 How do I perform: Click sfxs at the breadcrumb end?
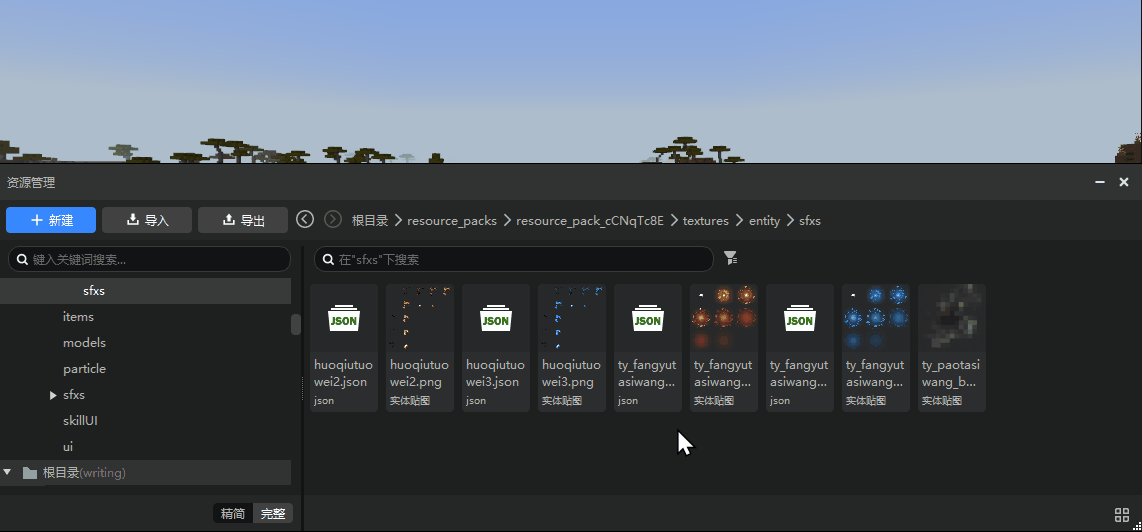[x=810, y=220]
